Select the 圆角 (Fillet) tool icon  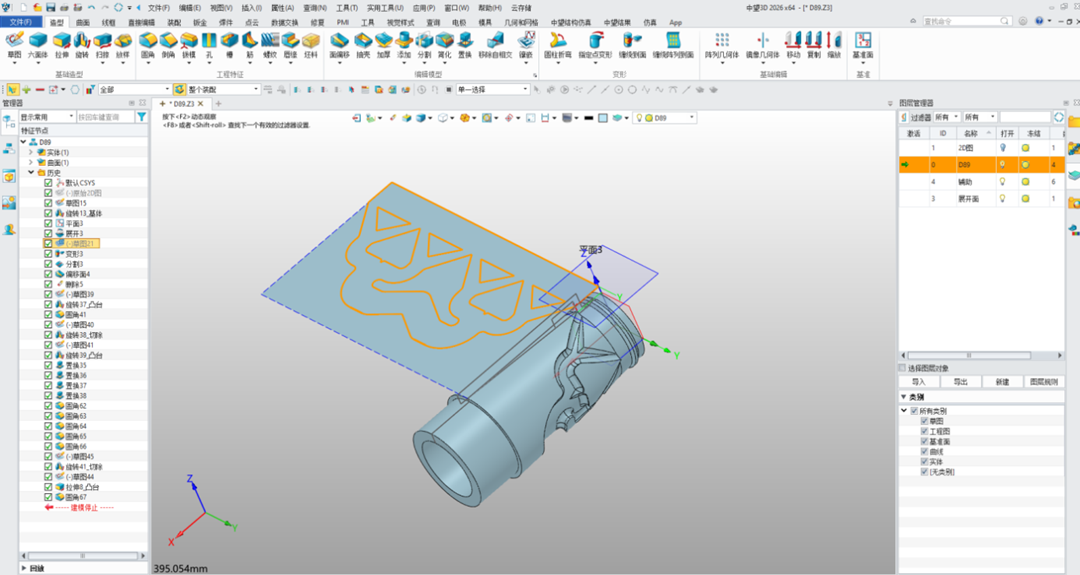click(x=148, y=40)
